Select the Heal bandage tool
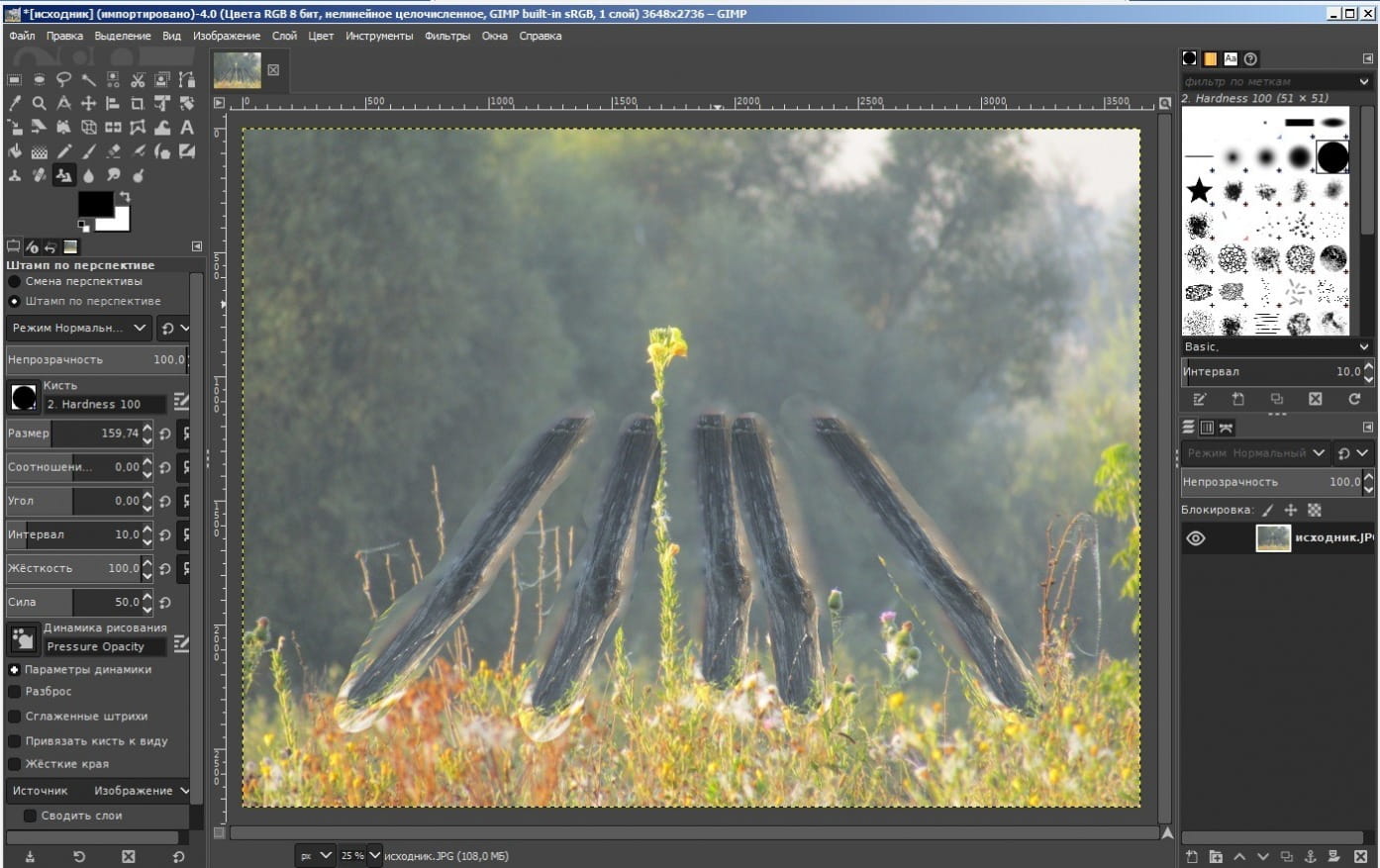This screenshot has height=868, width=1380. click(40, 175)
